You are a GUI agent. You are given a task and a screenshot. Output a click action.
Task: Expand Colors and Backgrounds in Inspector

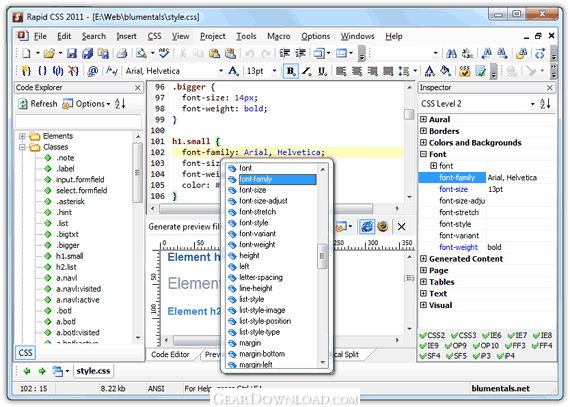pos(424,143)
